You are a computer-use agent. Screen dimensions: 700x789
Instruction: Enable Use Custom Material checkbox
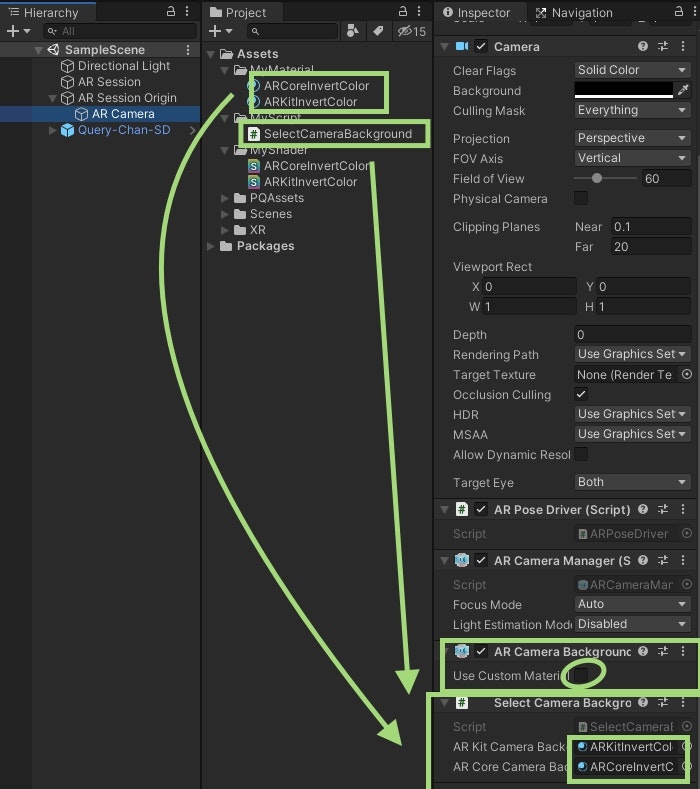(581, 675)
